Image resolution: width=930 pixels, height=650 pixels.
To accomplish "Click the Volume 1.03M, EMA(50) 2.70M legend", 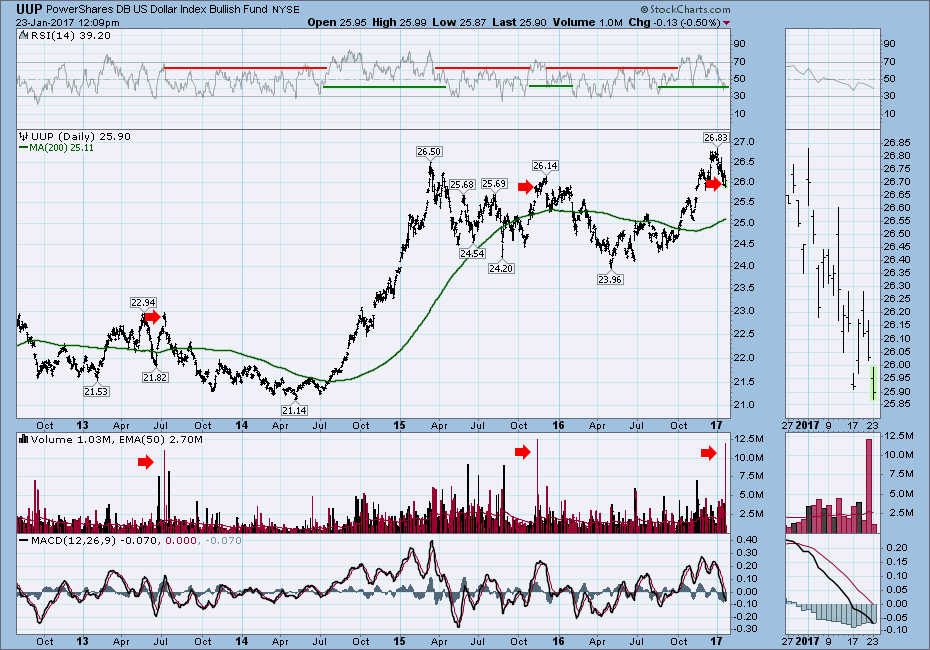I will click(x=117, y=439).
